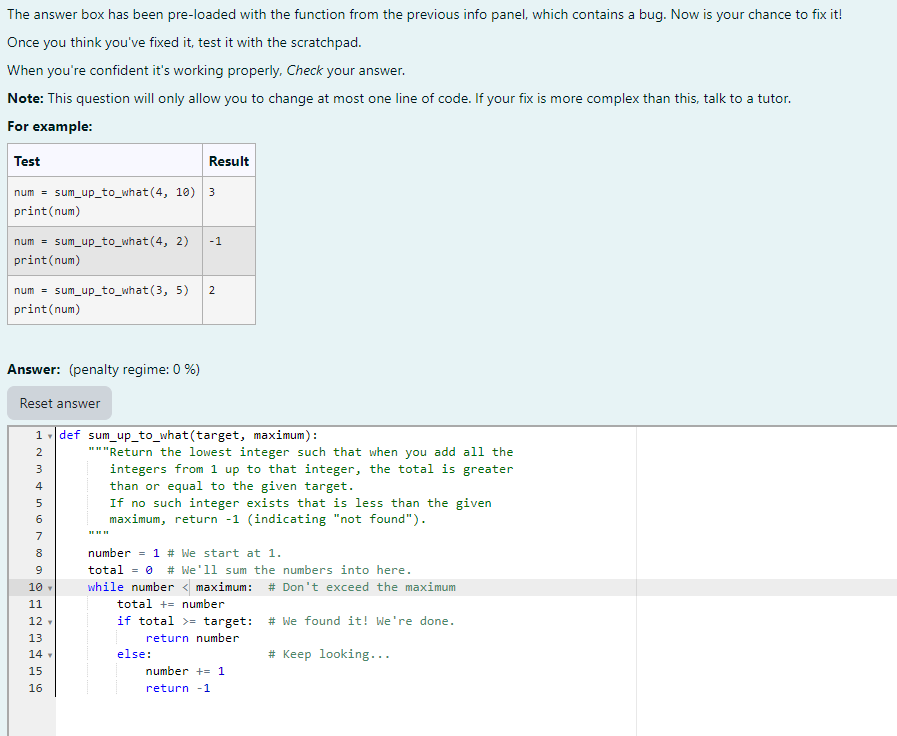Click the 'Result' table header
Image resolution: width=897 pixels, height=736 pixels.
(229, 161)
